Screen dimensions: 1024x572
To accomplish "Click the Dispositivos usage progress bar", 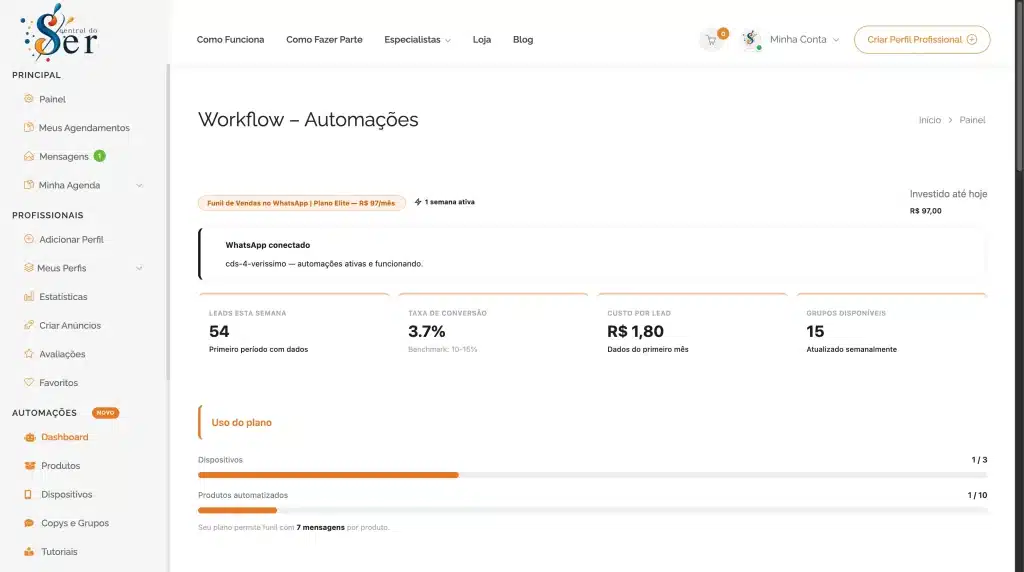I will pos(592,475).
